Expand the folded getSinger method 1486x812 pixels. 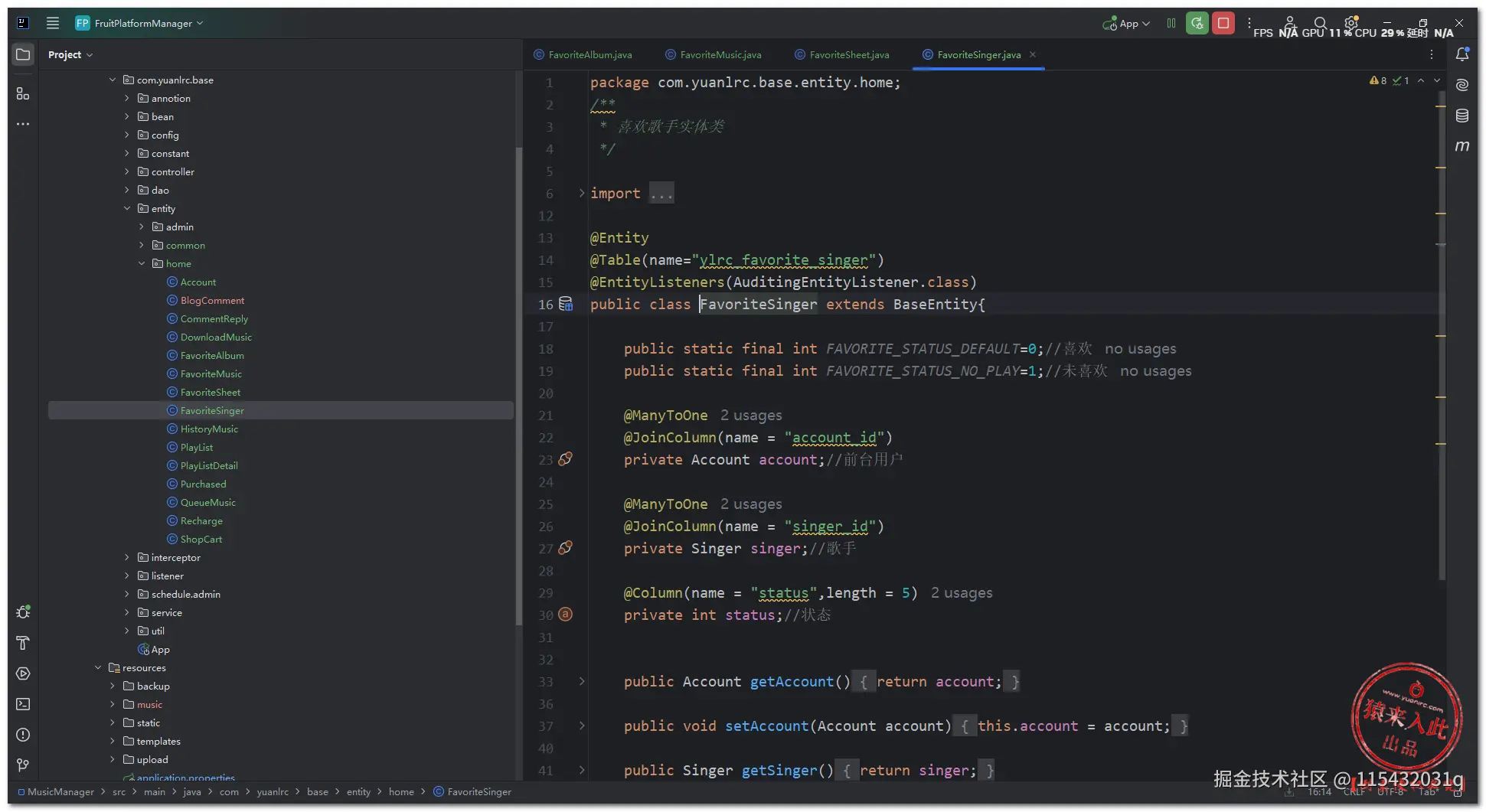(x=582, y=770)
